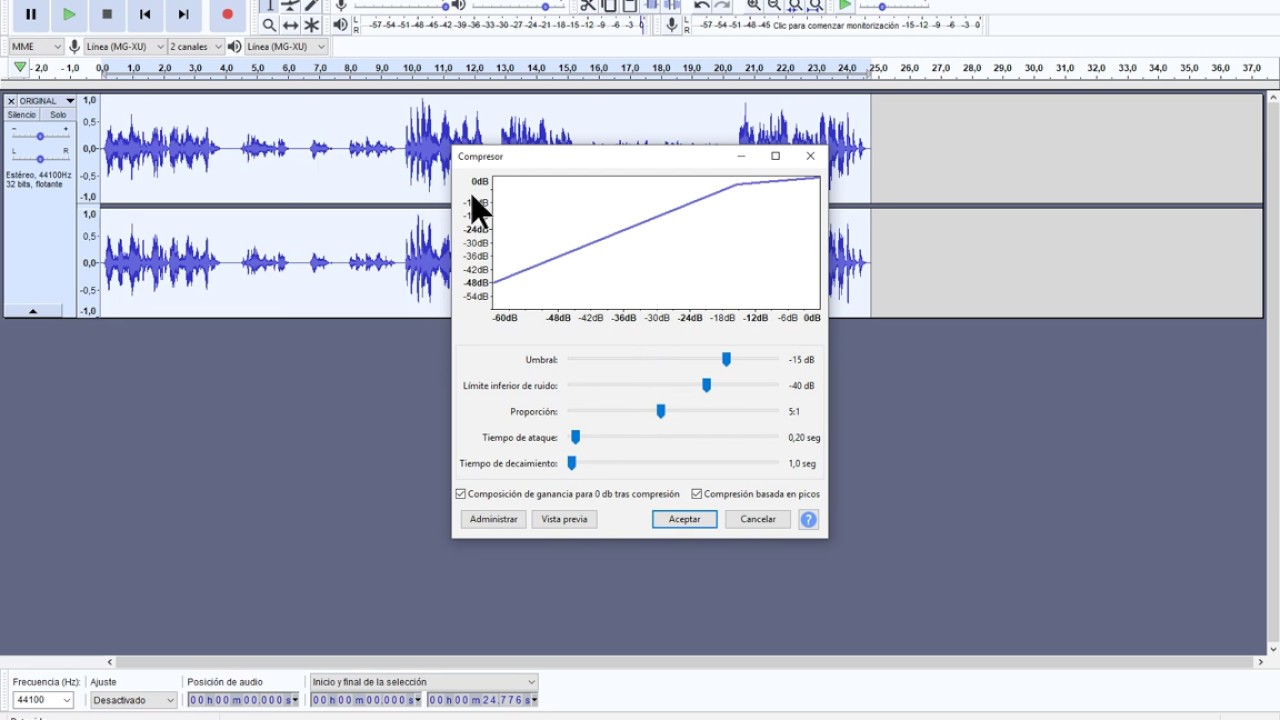Click the Fit selection to width icon

(795, 5)
